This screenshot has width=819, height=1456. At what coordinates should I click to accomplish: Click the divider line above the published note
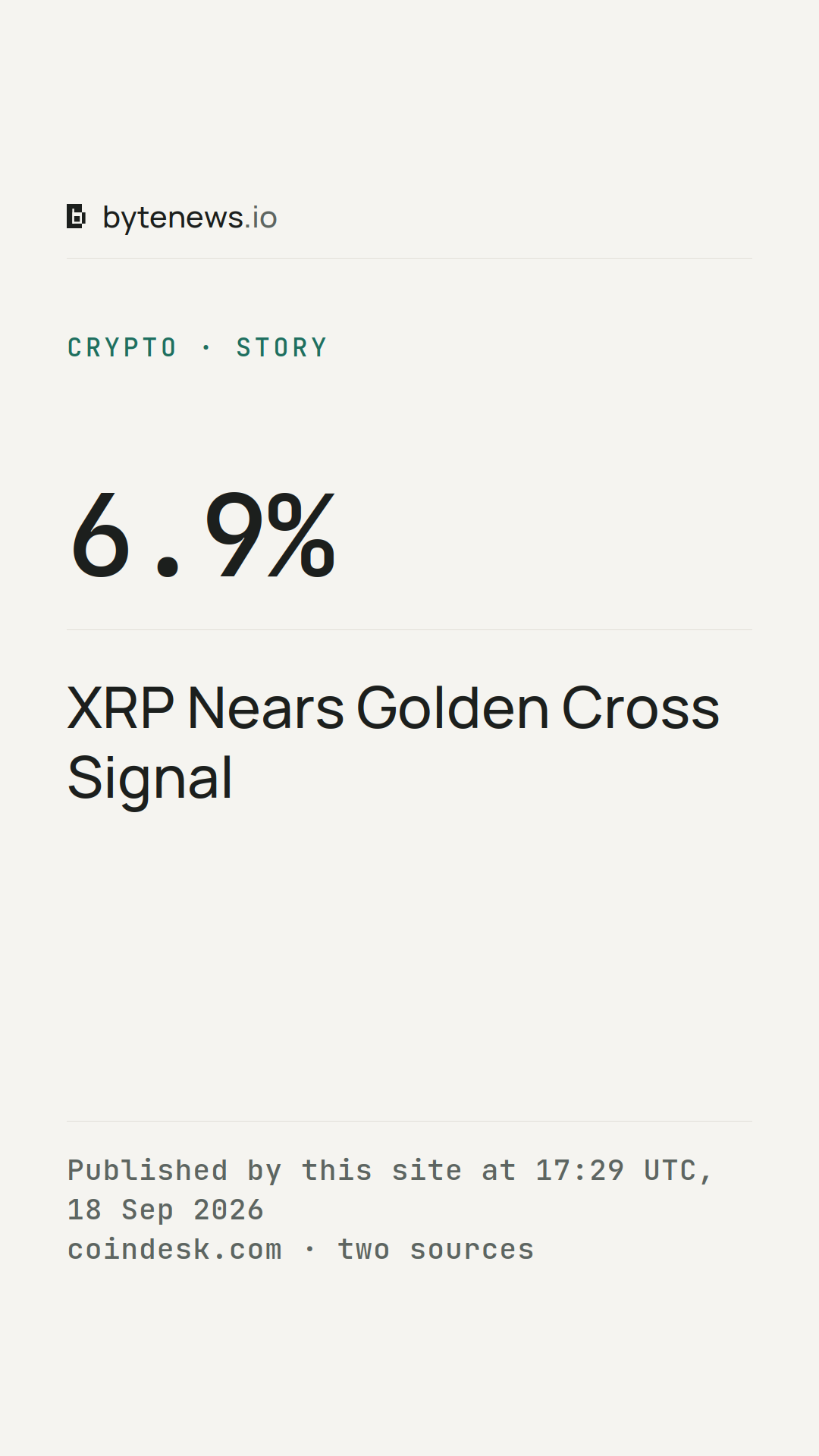point(409,1121)
